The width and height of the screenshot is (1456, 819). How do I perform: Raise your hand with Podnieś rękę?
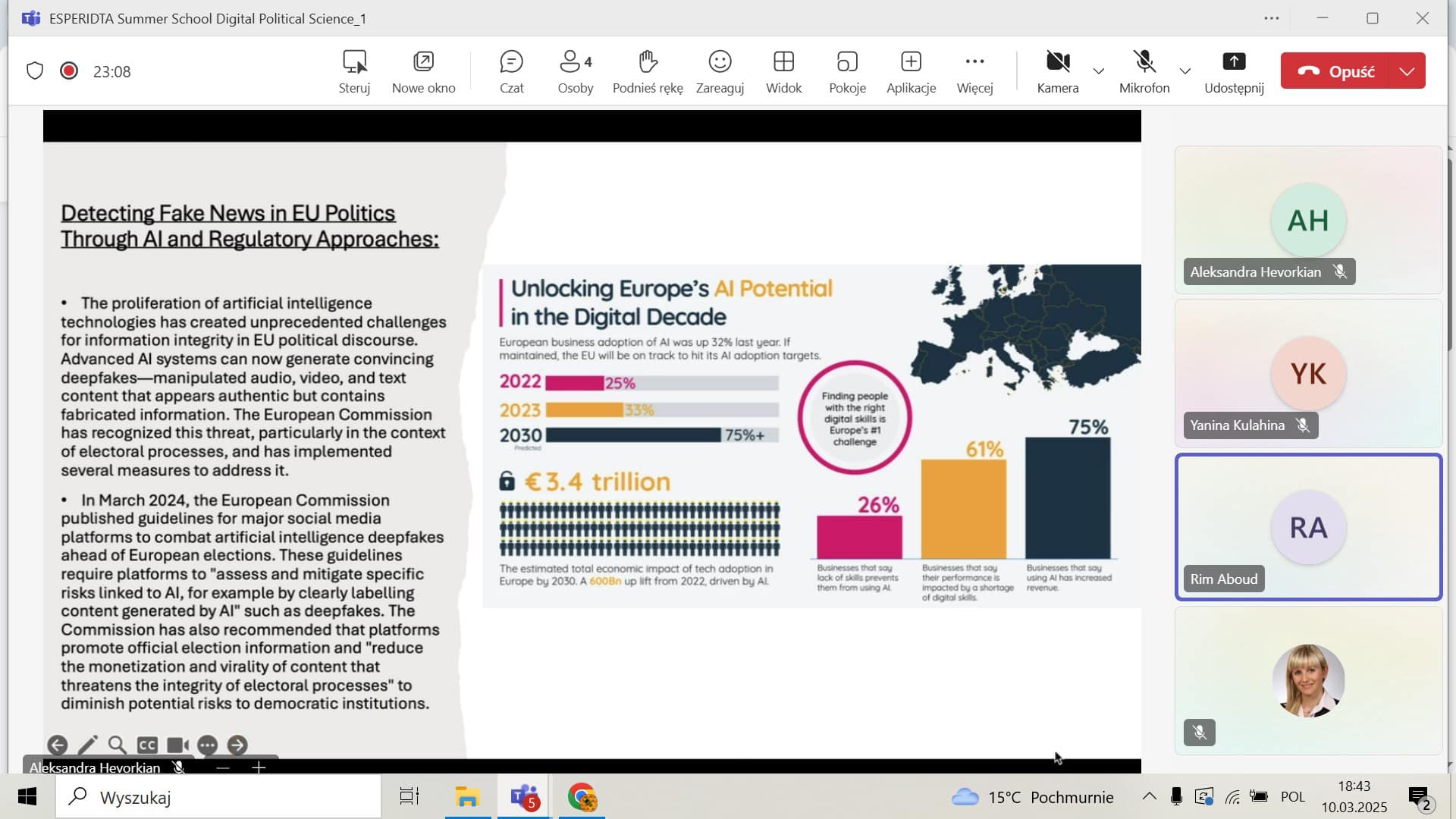648,71
